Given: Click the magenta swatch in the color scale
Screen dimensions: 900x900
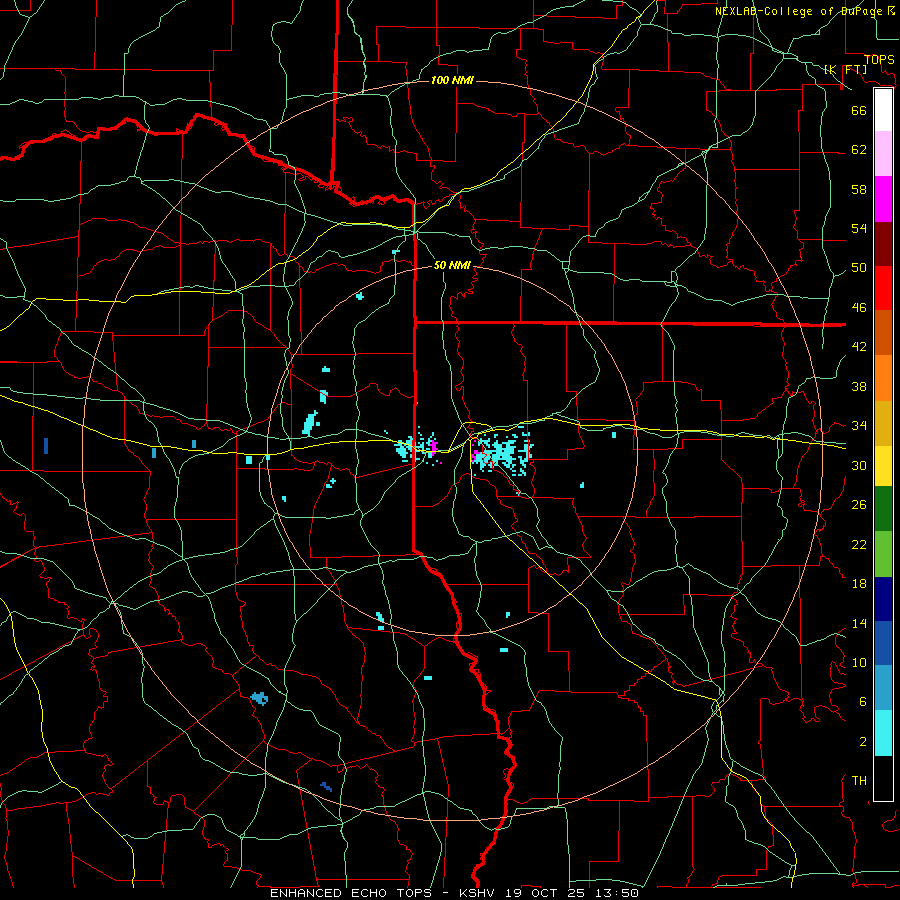Looking at the screenshot, I should pyautogui.click(x=883, y=199).
